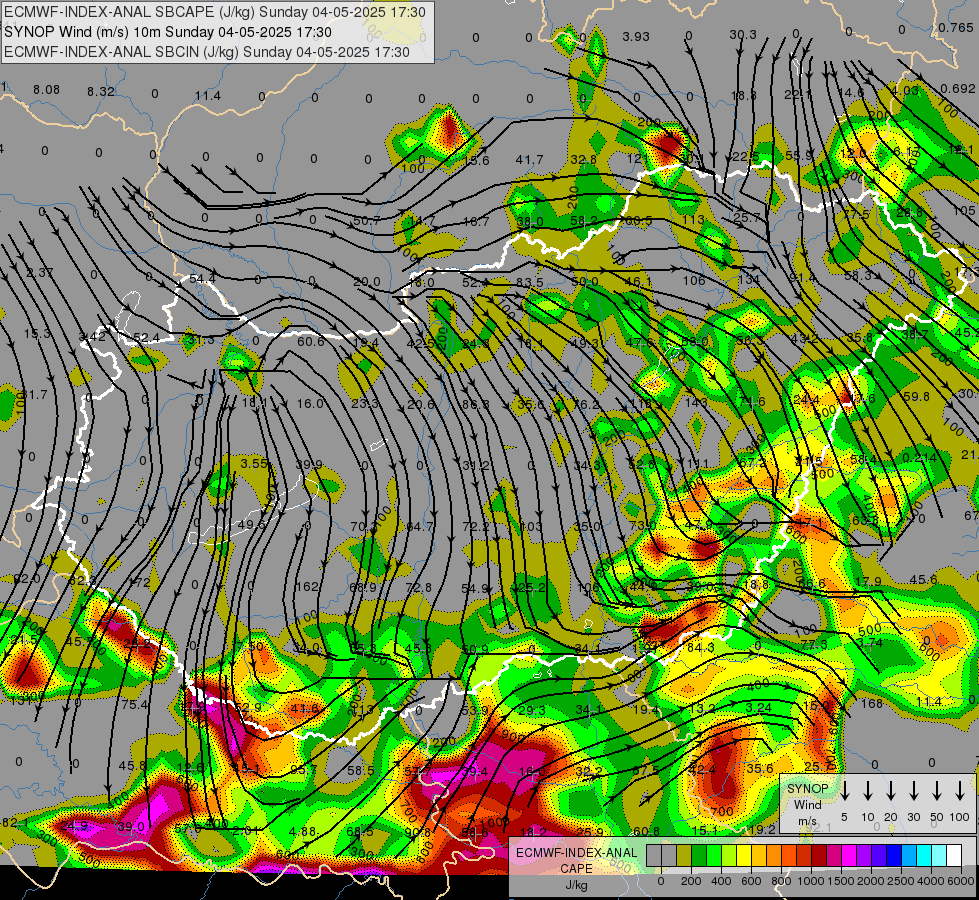Click the map value 75.4

click(x=135, y=705)
